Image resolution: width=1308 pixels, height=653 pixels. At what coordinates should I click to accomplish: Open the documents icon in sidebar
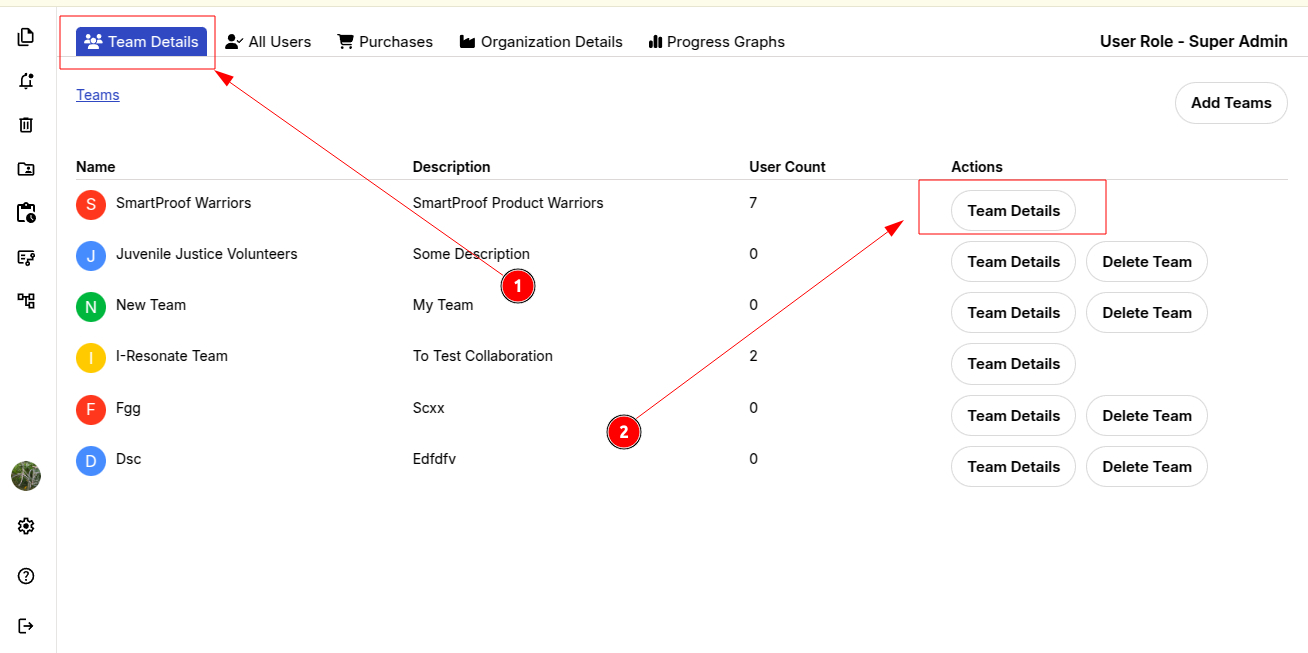26,37
